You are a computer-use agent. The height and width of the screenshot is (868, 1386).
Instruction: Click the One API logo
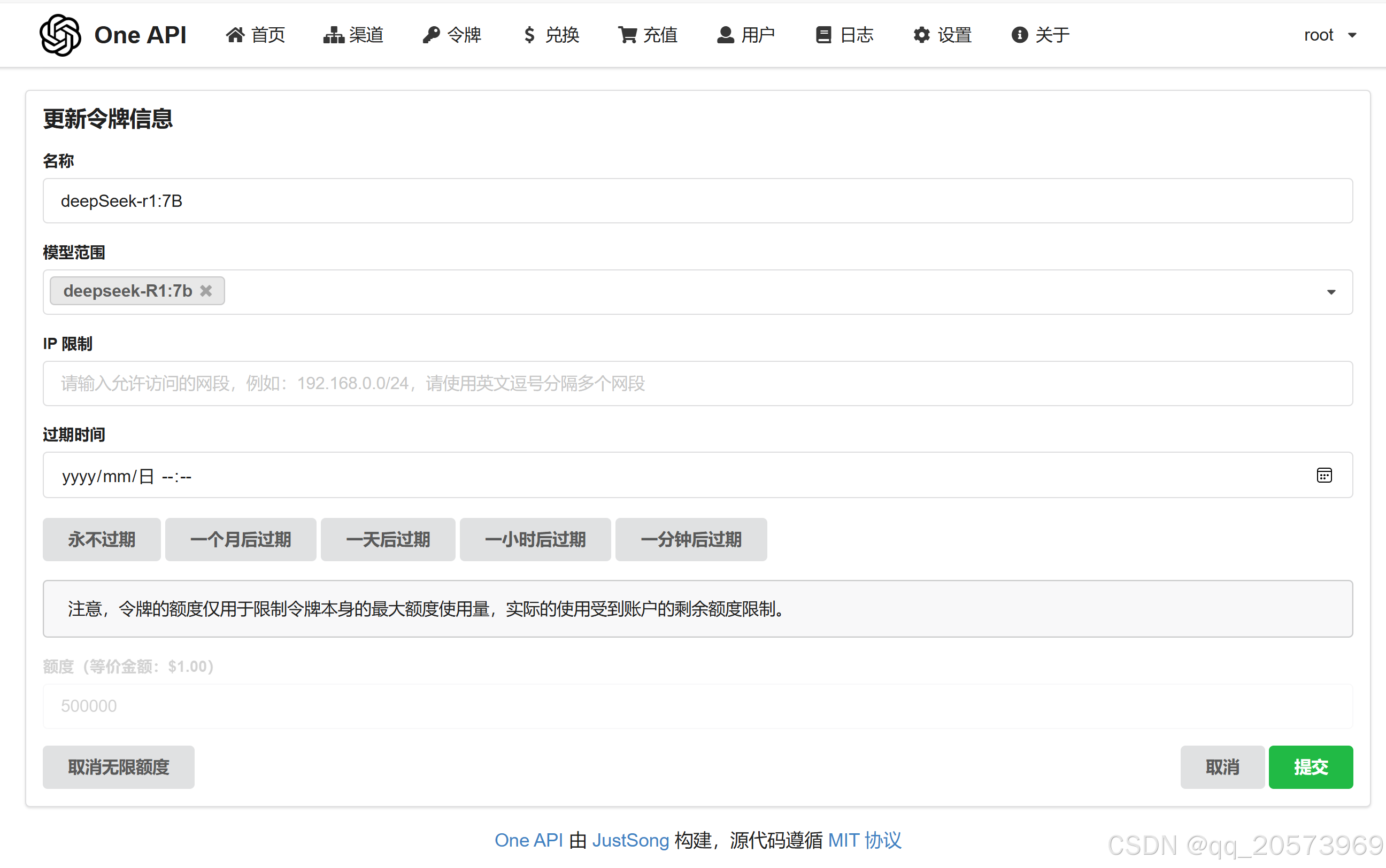[60, 34]
